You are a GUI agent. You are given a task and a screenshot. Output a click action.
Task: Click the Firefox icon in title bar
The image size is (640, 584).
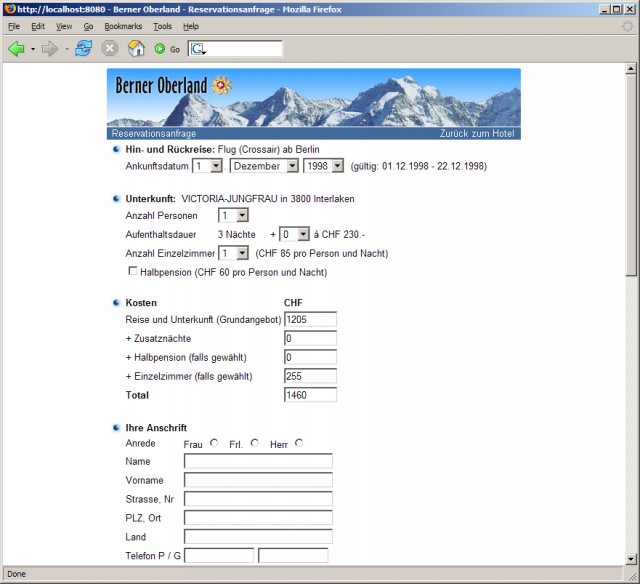click(10, 9)
